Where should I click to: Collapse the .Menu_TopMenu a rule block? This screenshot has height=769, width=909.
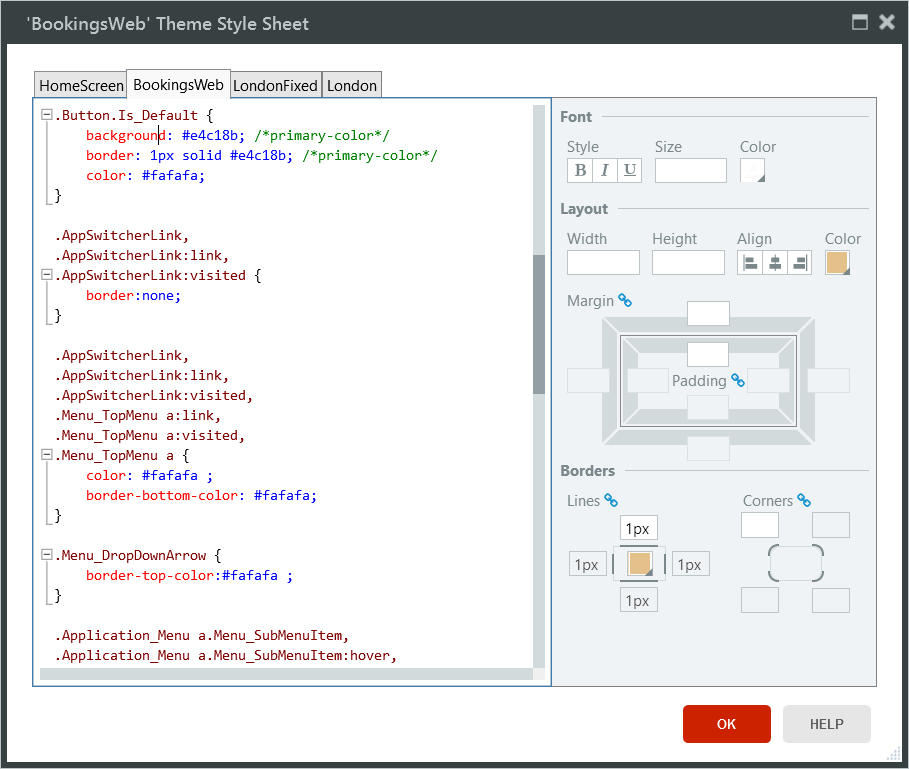[x=46, y=455]
